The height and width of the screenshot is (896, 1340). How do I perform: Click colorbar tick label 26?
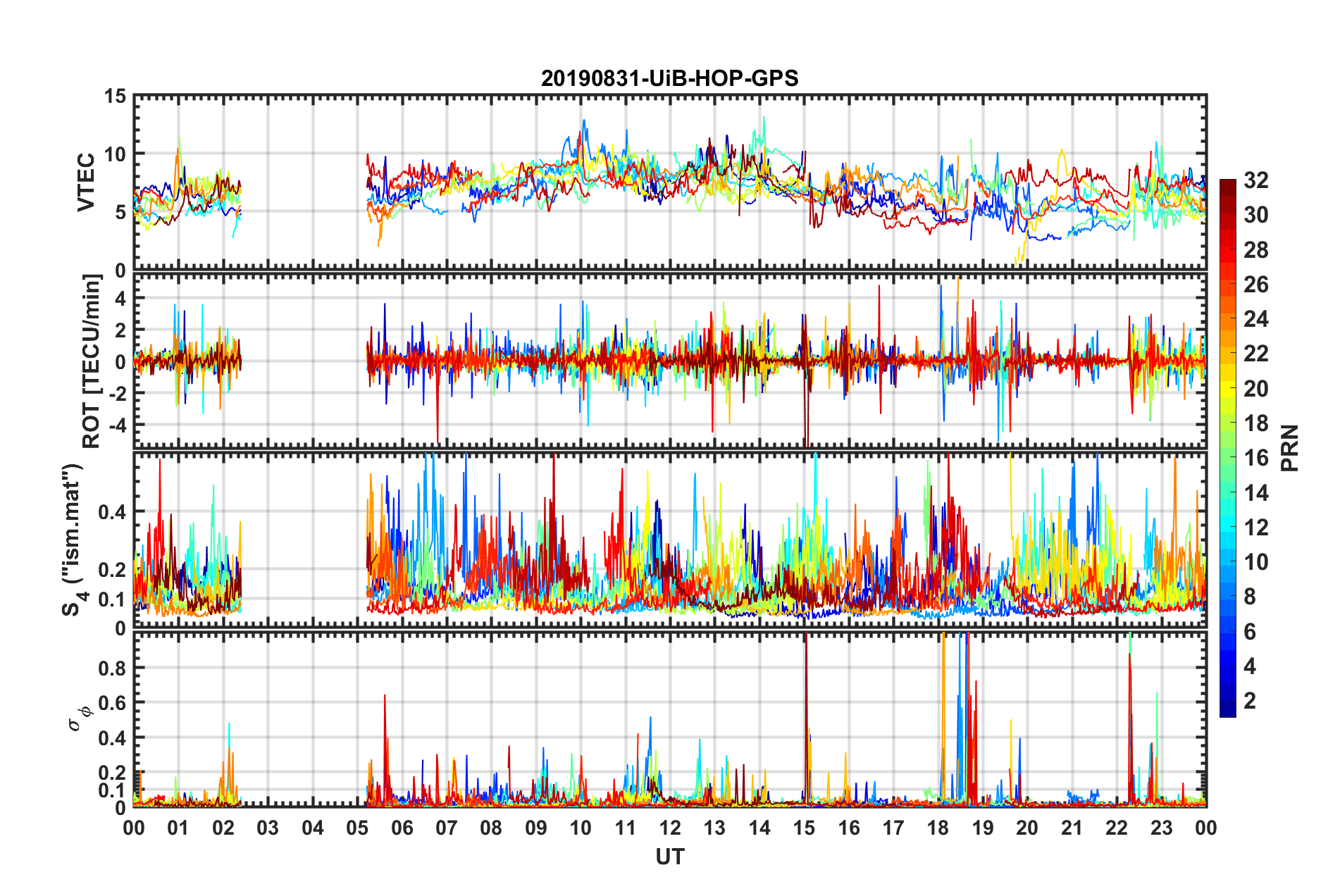point(1255,285)
